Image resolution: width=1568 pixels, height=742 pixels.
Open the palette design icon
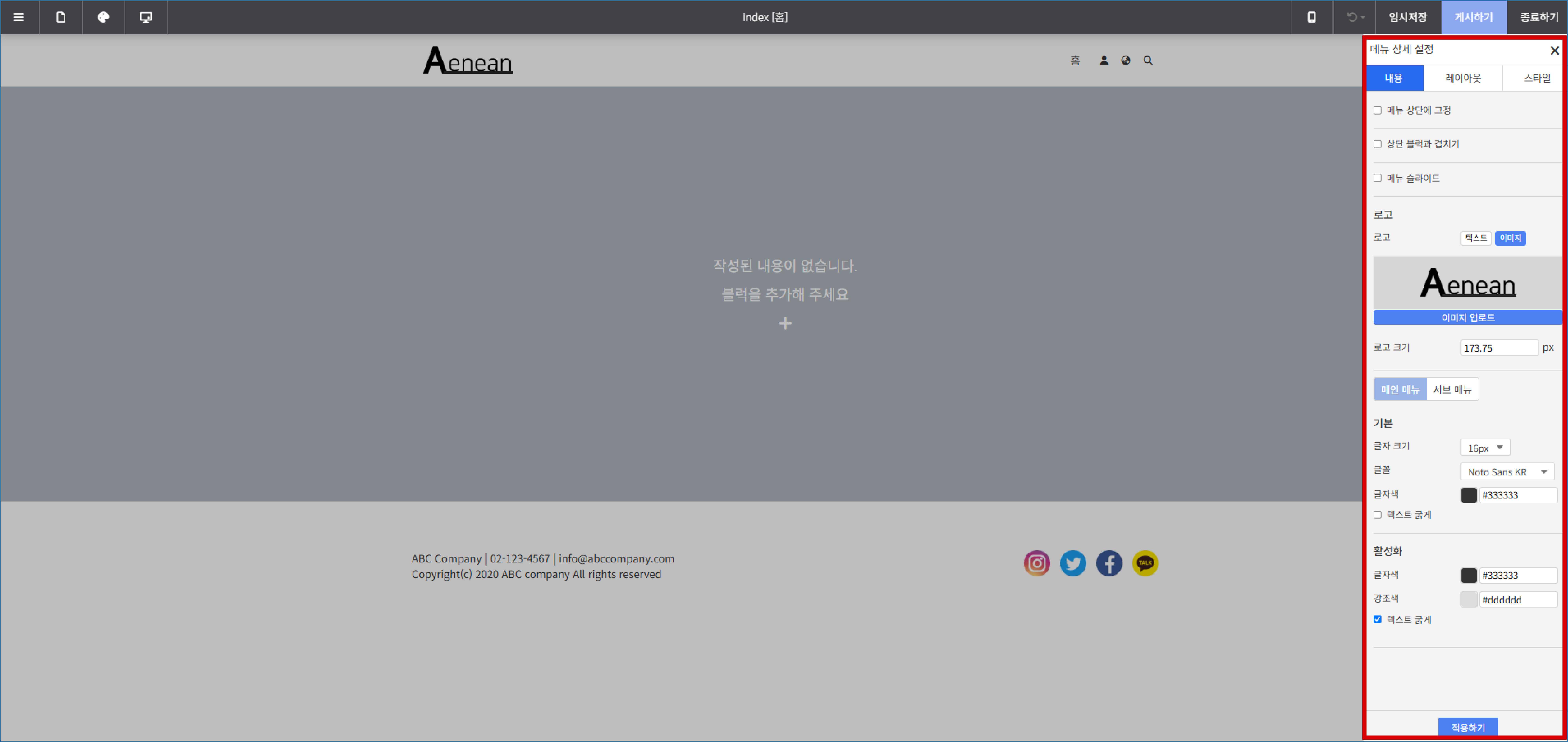pyautogui.click(x=103, y=17)
